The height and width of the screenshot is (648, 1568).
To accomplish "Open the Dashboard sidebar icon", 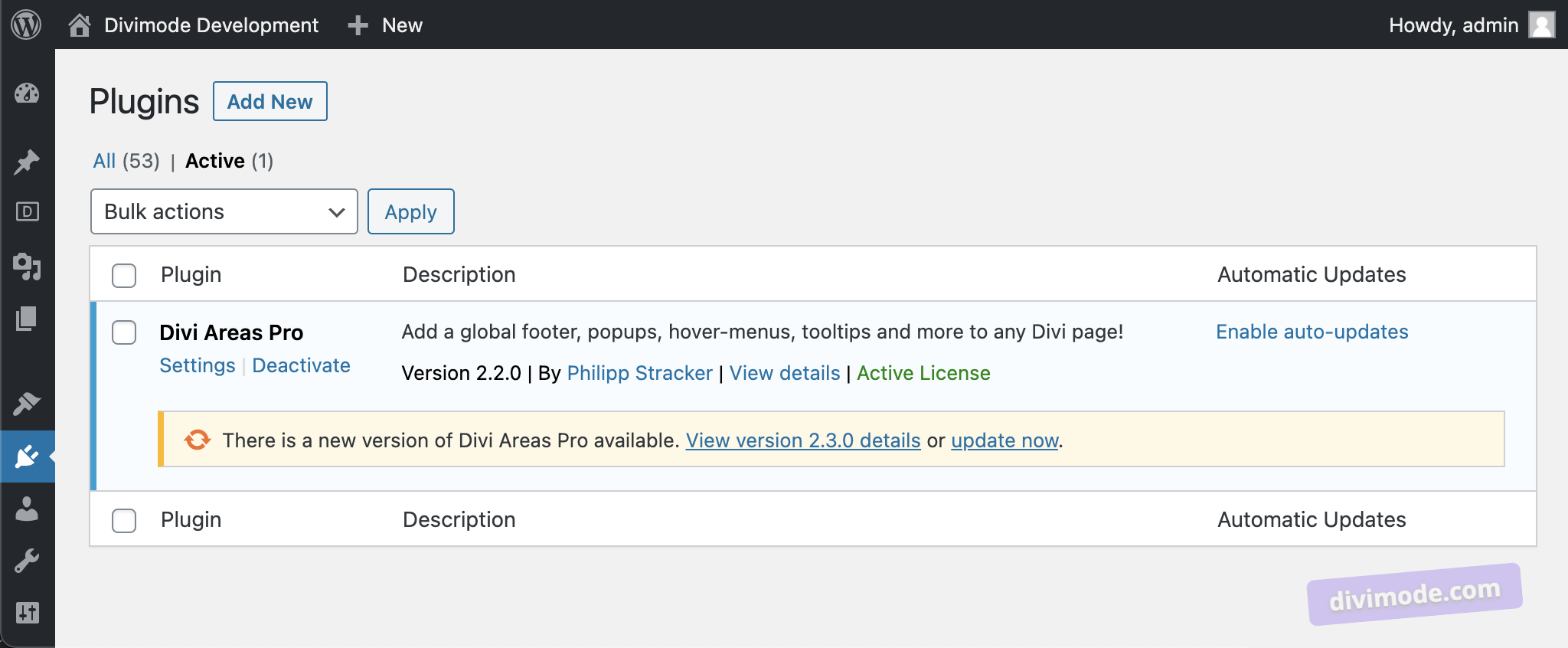I will [x=27, y=93].
